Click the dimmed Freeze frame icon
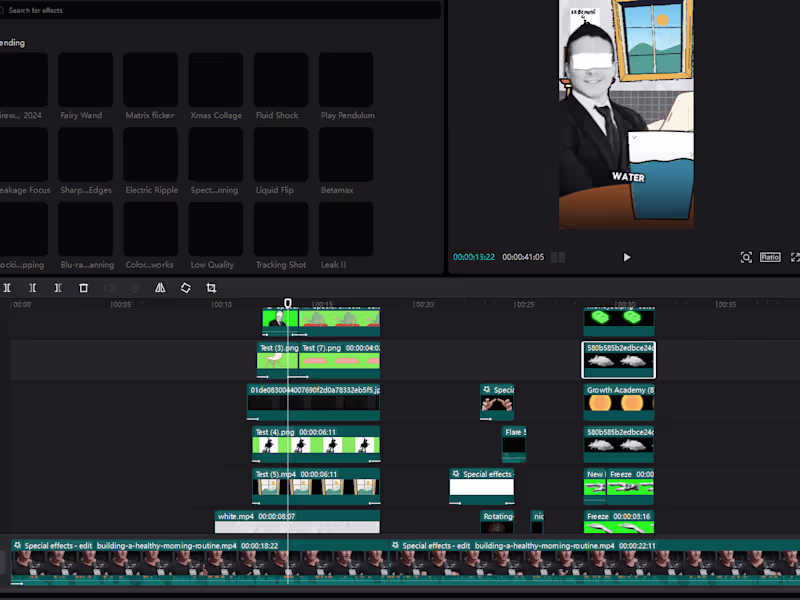Viewport: 800px width, 600px height. coord(109,288)
